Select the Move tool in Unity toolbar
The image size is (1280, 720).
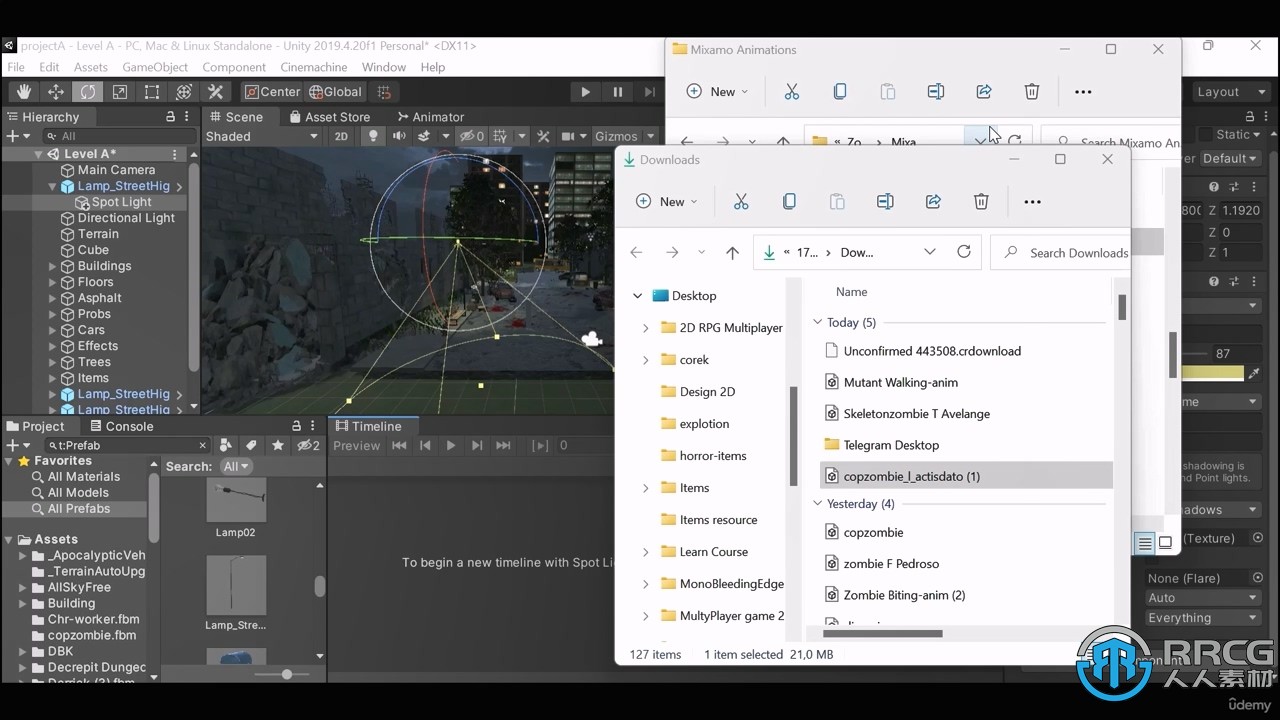click(x=56, y=92)
